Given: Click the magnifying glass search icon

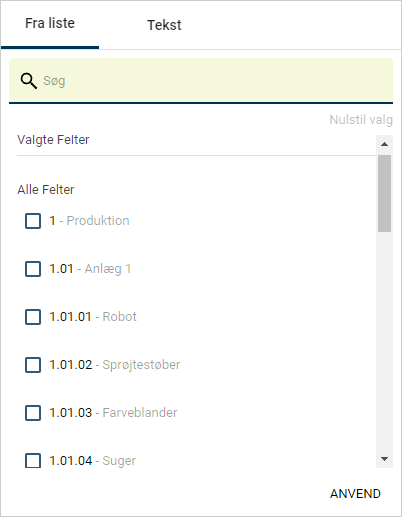Looking at the screenshot, I should pyautogui.click(x=28, y=81).
